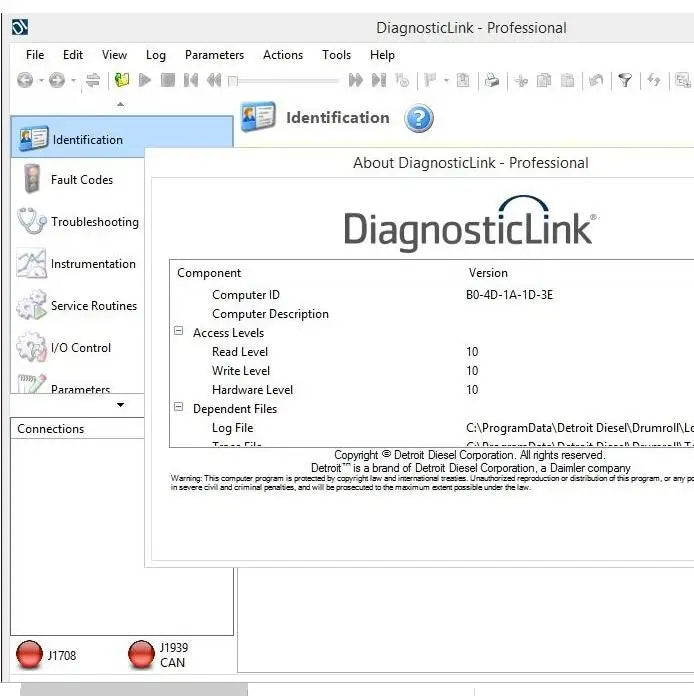Collapse the Dependent Files tree node

pos(179,408)
